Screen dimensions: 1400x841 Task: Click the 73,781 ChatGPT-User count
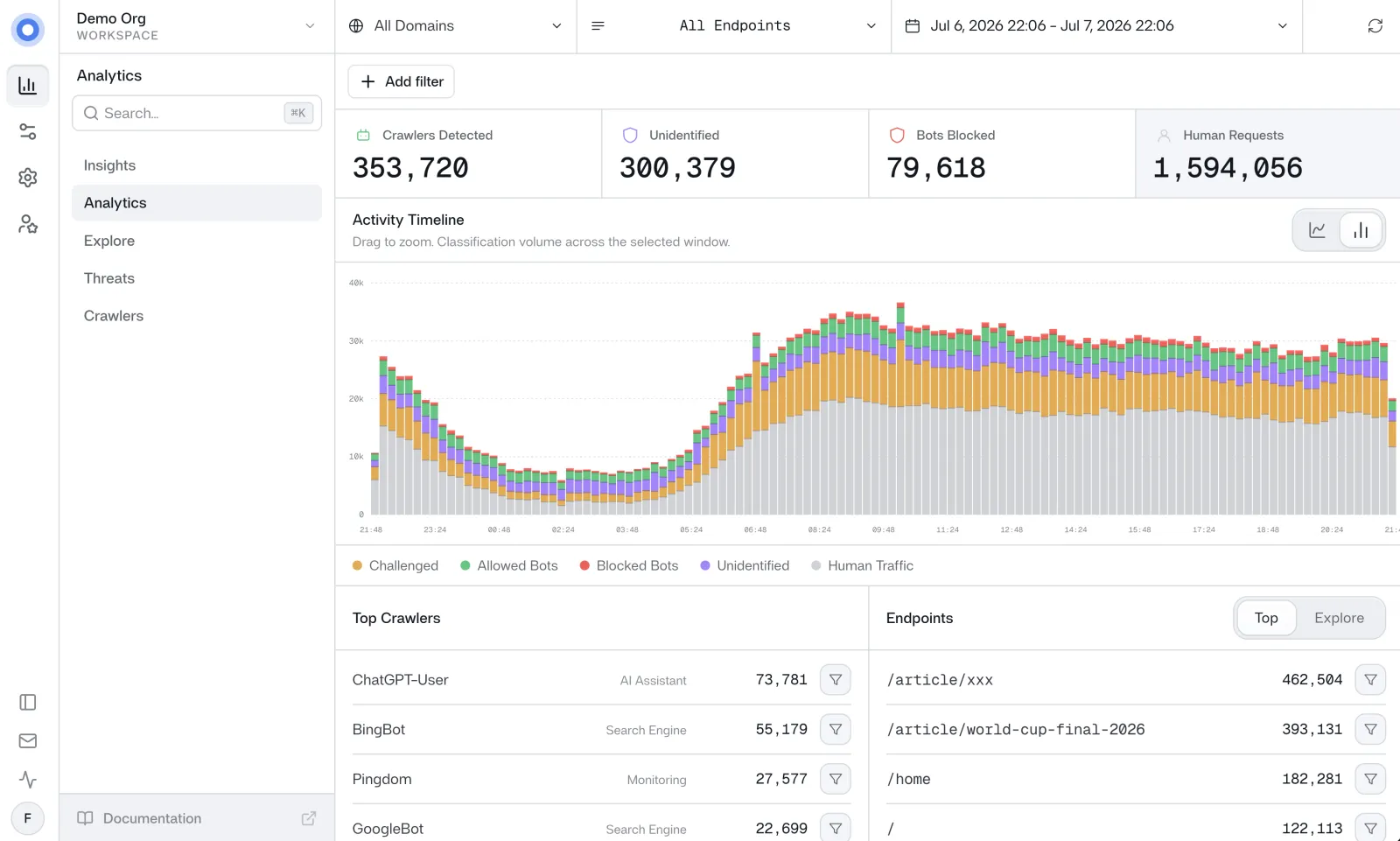coord(781,680)
